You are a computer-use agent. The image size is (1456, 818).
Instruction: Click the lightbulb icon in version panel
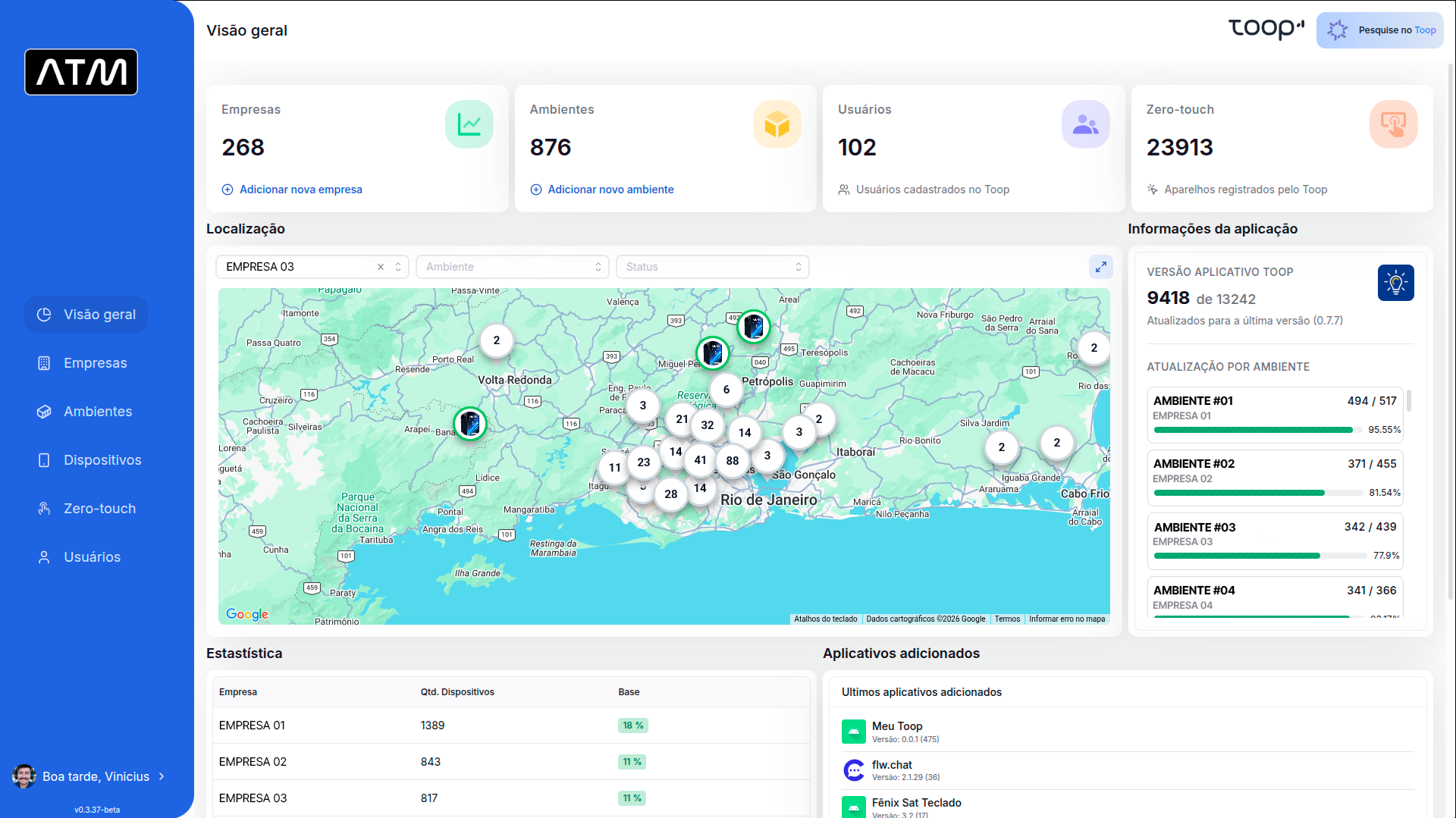coord(1395,283)
